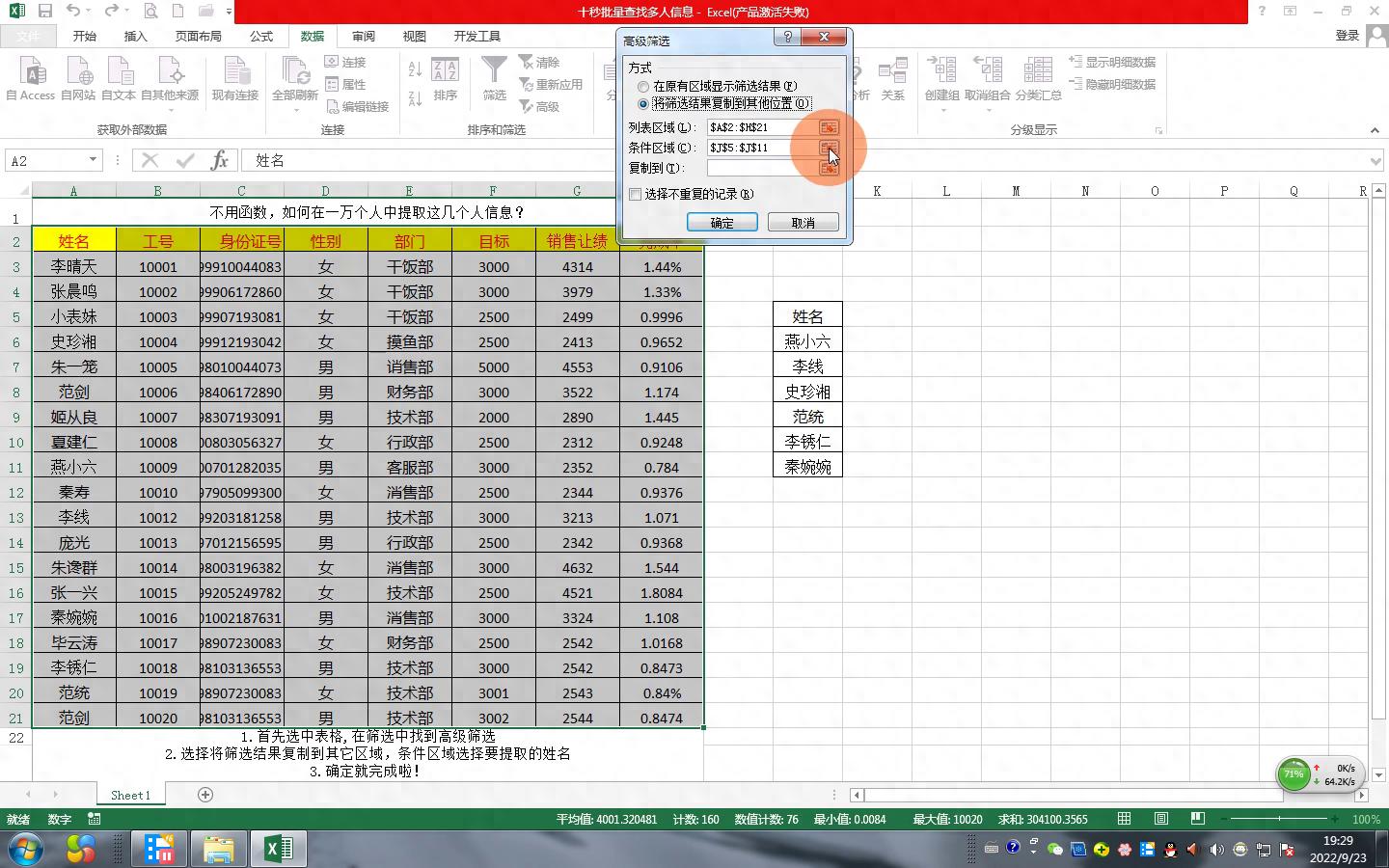Image resolution: width=1389 pixels, height=868 pixels.
Task: Click the collapse button for criteria range
Action: coord(828,148)
